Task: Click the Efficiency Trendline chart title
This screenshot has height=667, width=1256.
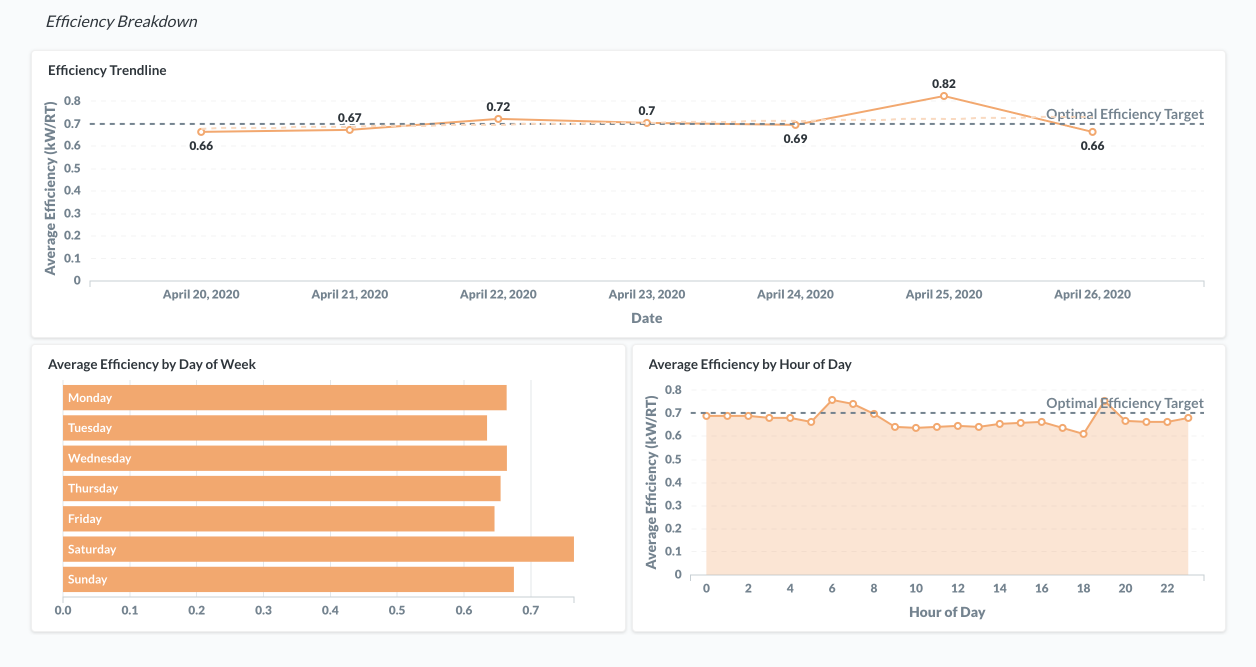Action: coord(107,71)
